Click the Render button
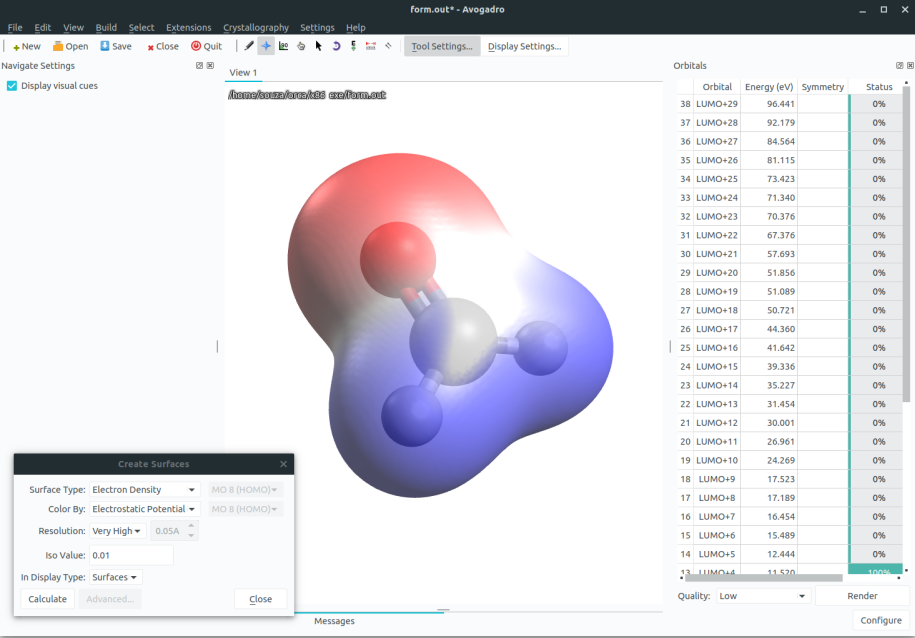The height and width of the screenshot is (638, 915). [x=862, y=596]
